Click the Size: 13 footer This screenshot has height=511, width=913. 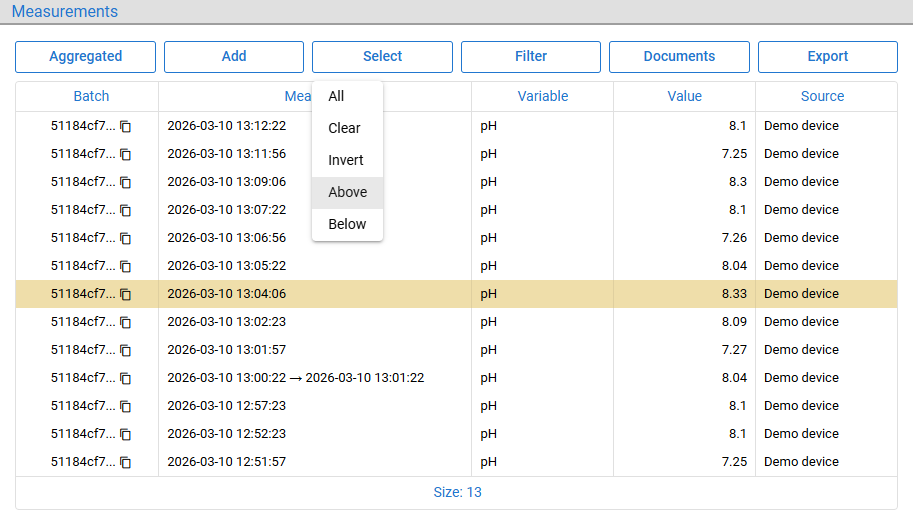(x=457, y=492)
